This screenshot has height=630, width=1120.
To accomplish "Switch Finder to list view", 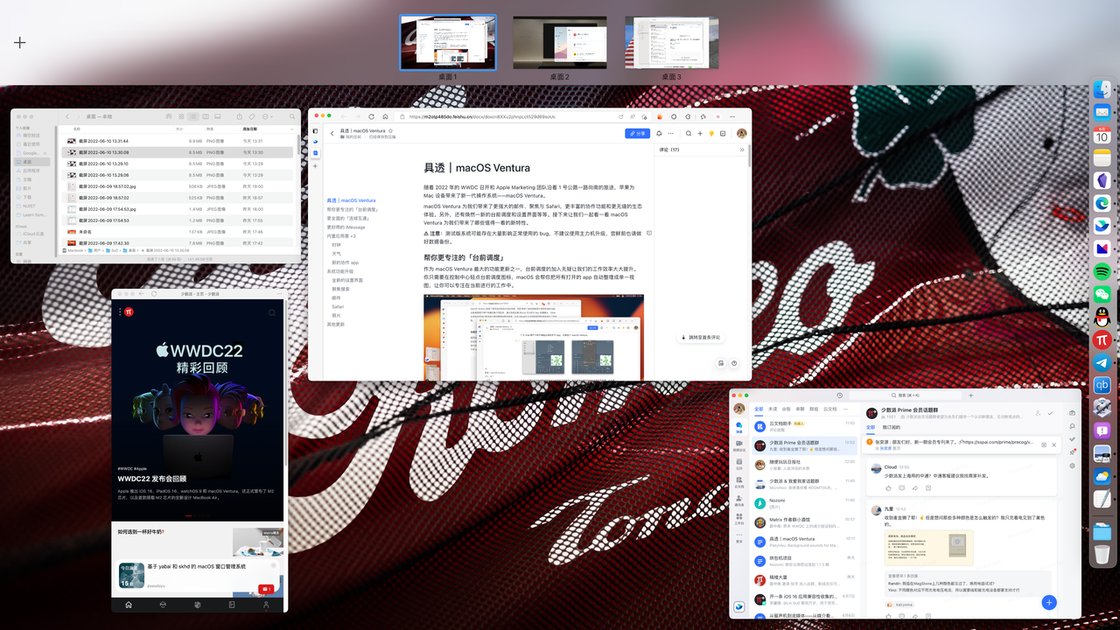I will (194, 116).
